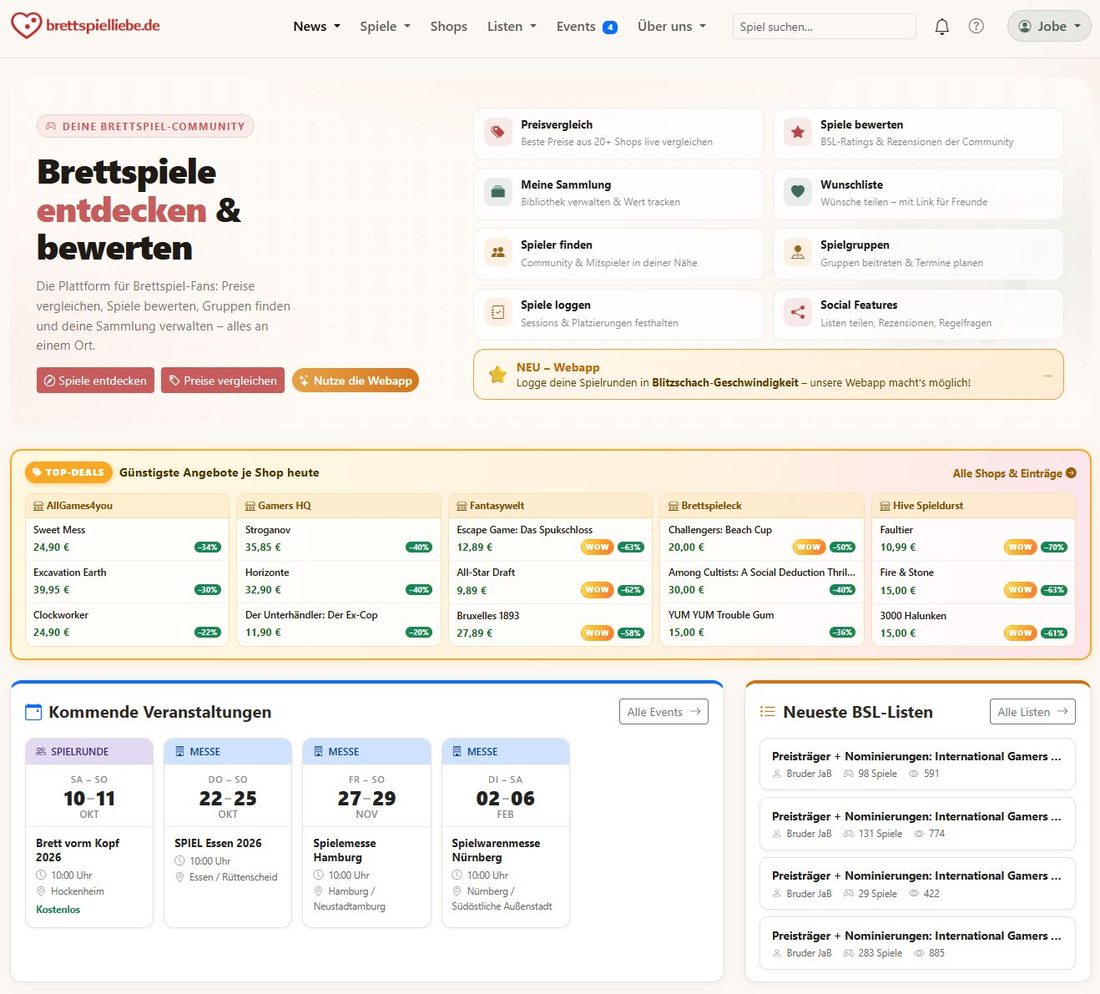Click the Spiele bewerten star icon
Image resolution: width=1100 pixels, height=994 pixels.
pyautogui.click(x=798, y=132)
